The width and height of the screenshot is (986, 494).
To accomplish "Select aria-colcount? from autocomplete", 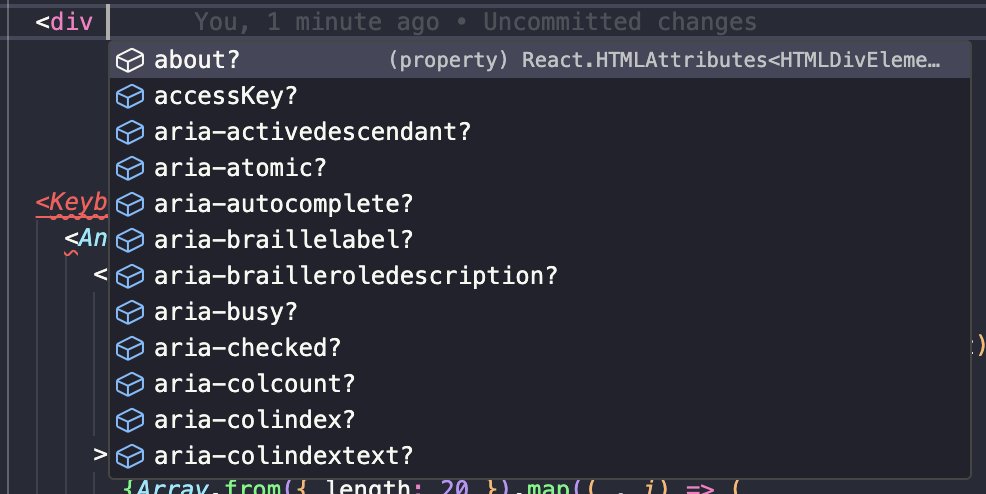I will (x=540, y=383).
